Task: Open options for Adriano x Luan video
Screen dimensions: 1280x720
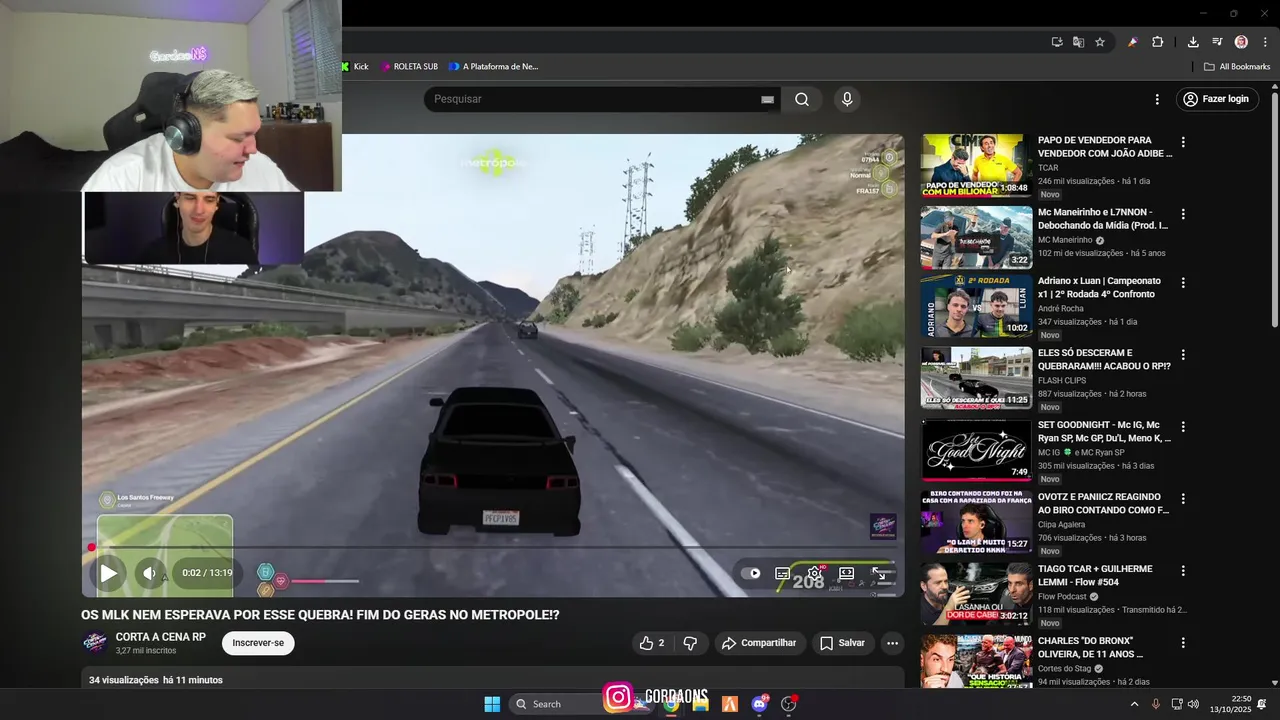Action: [1183, 283]
